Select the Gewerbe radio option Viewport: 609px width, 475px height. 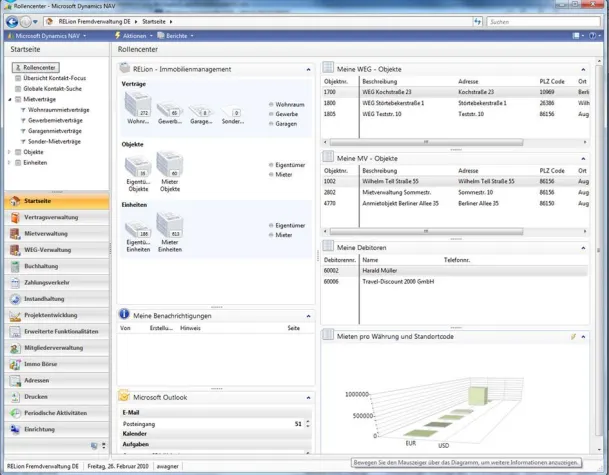point(271,113)
